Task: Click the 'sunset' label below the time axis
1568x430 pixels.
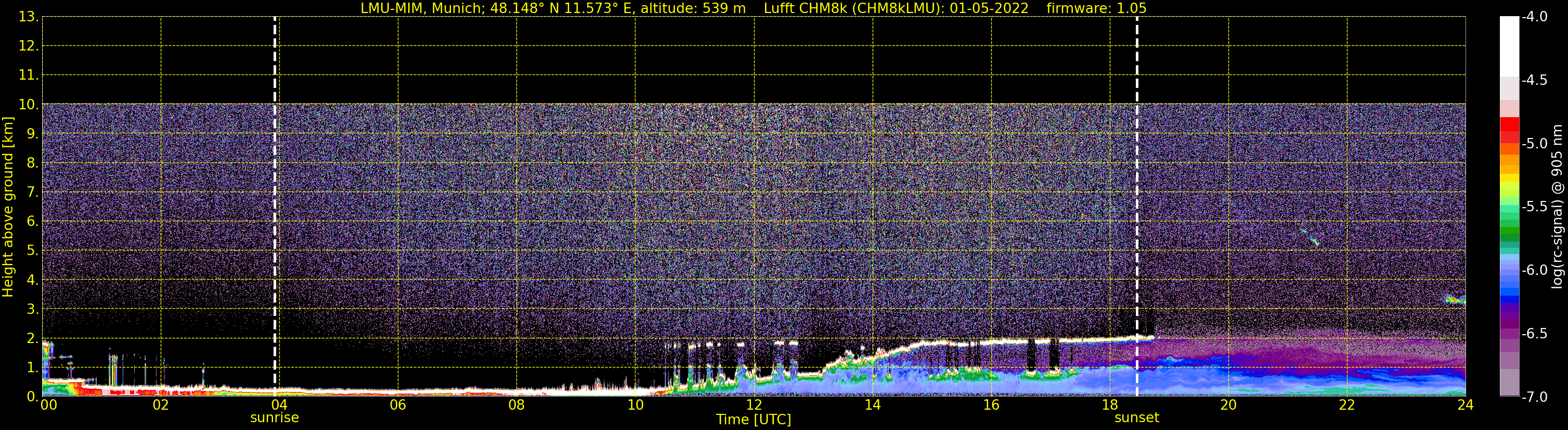Action: point(1136,418)
